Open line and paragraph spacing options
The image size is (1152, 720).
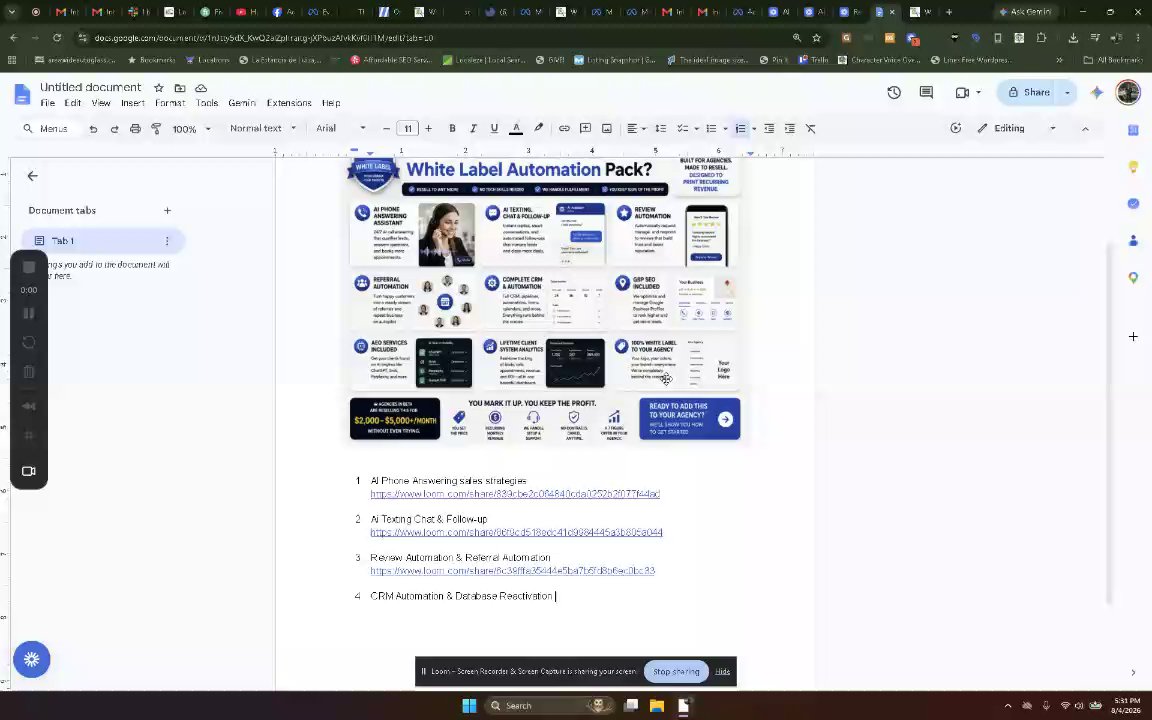(660, 129)
